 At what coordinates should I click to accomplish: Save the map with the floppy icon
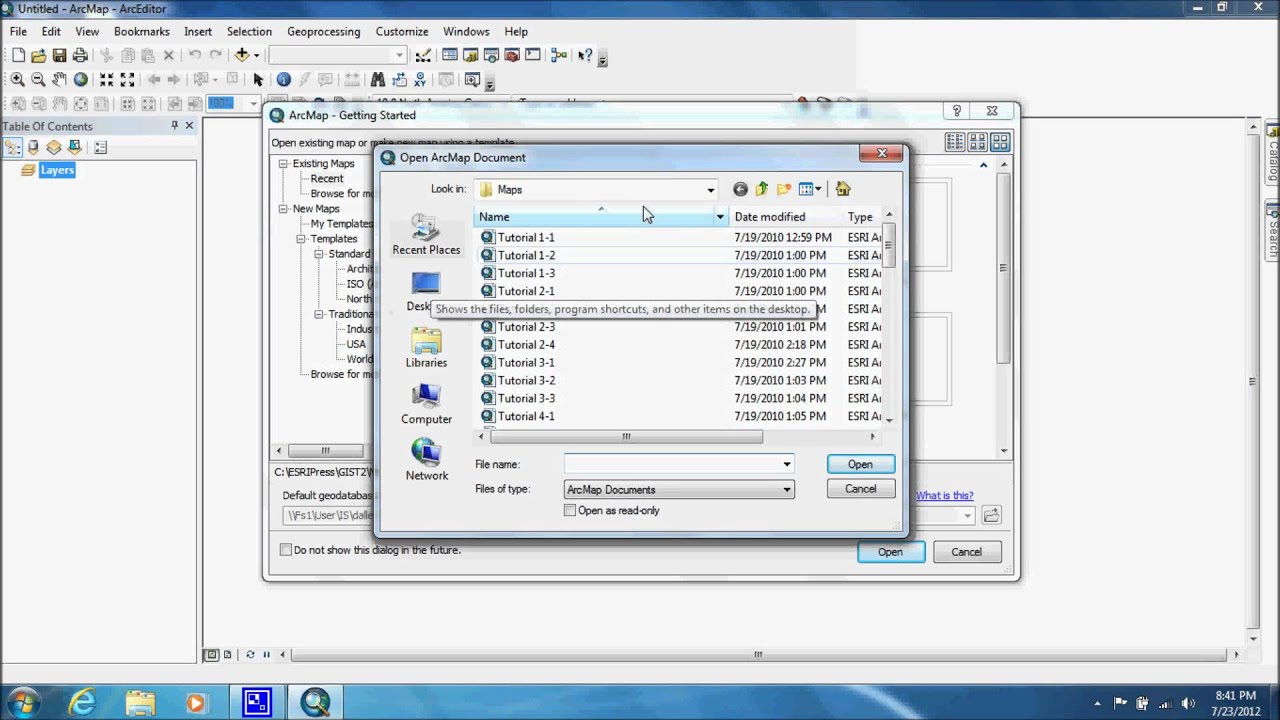[59, 55]
